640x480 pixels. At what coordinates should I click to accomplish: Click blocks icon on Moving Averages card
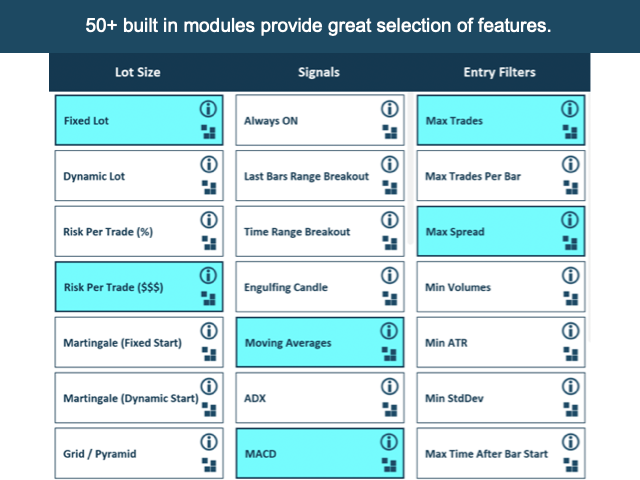(x=389, y=354)
